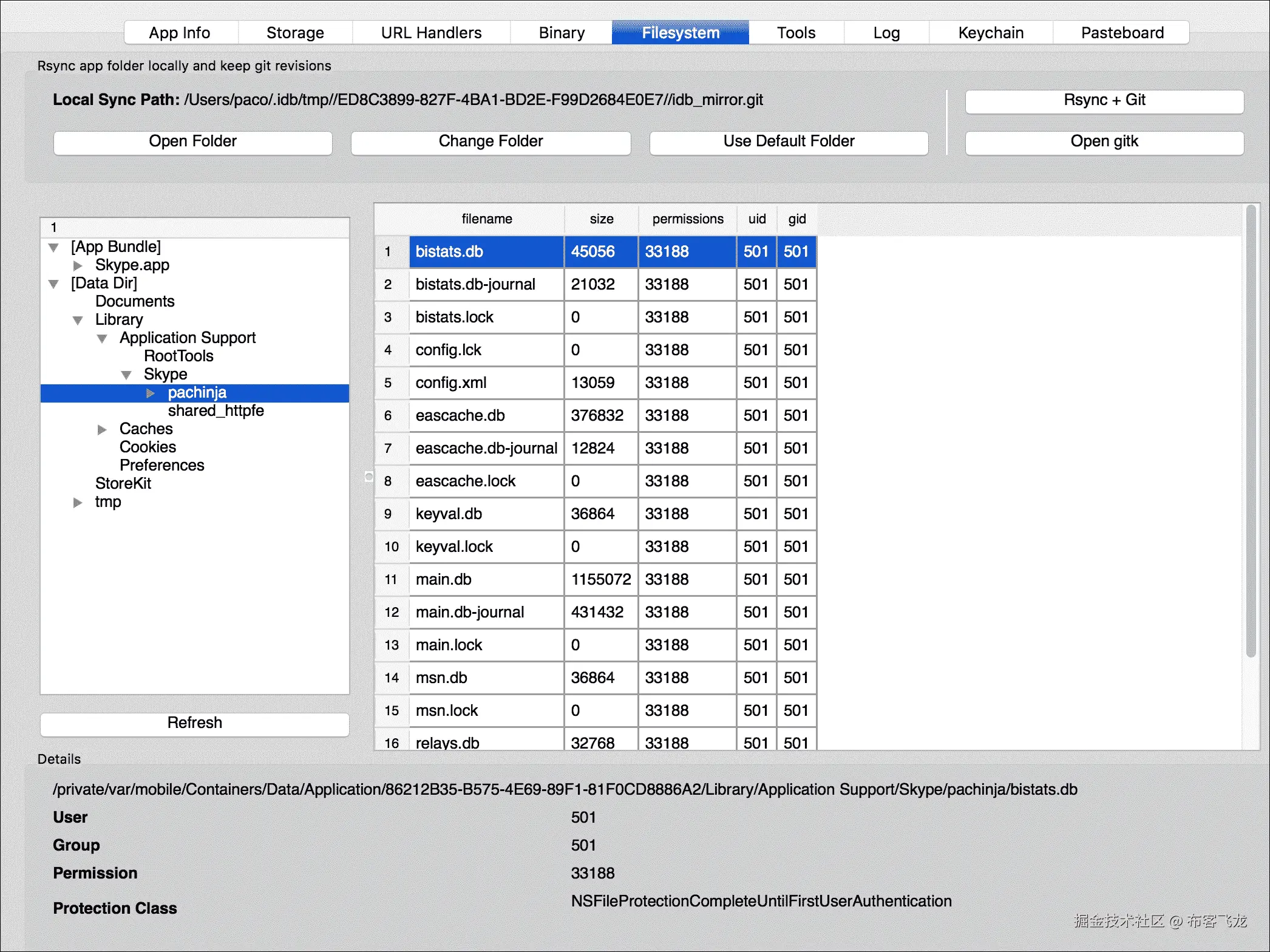
Task: Select the Cookies folder
Action: click(148, 447)
